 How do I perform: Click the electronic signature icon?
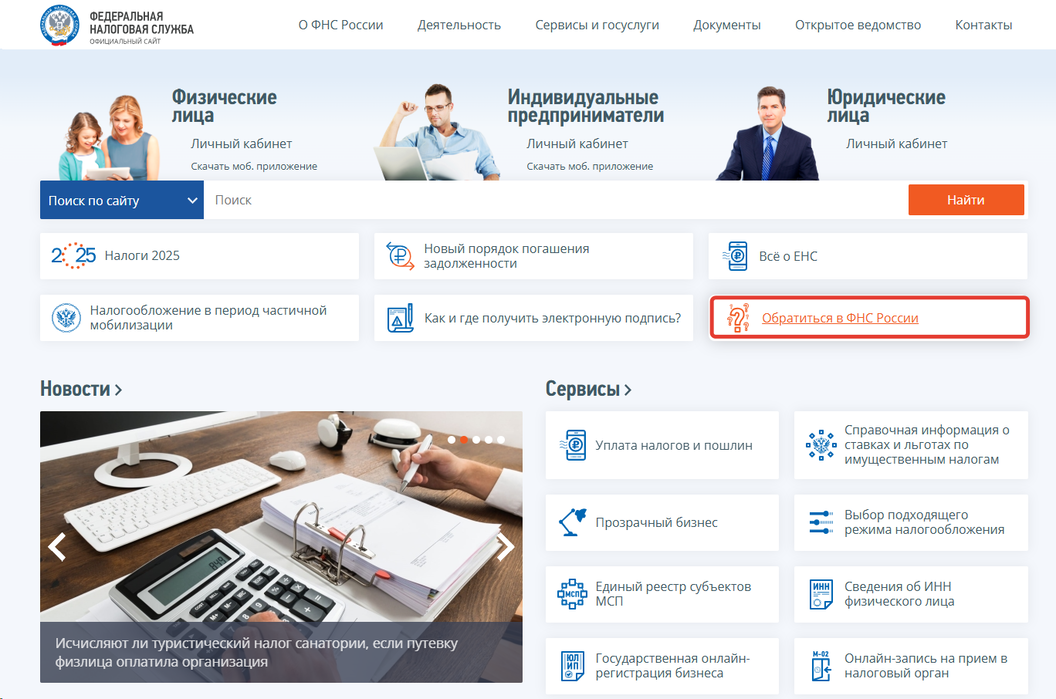tap(400, 318)
